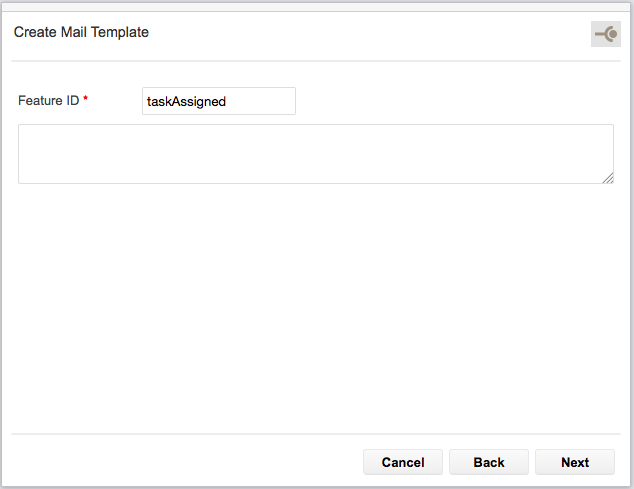This screenshot has width=634, height=489.
Task: Proceed with the Next button
Action: click(x=575, y=462)
